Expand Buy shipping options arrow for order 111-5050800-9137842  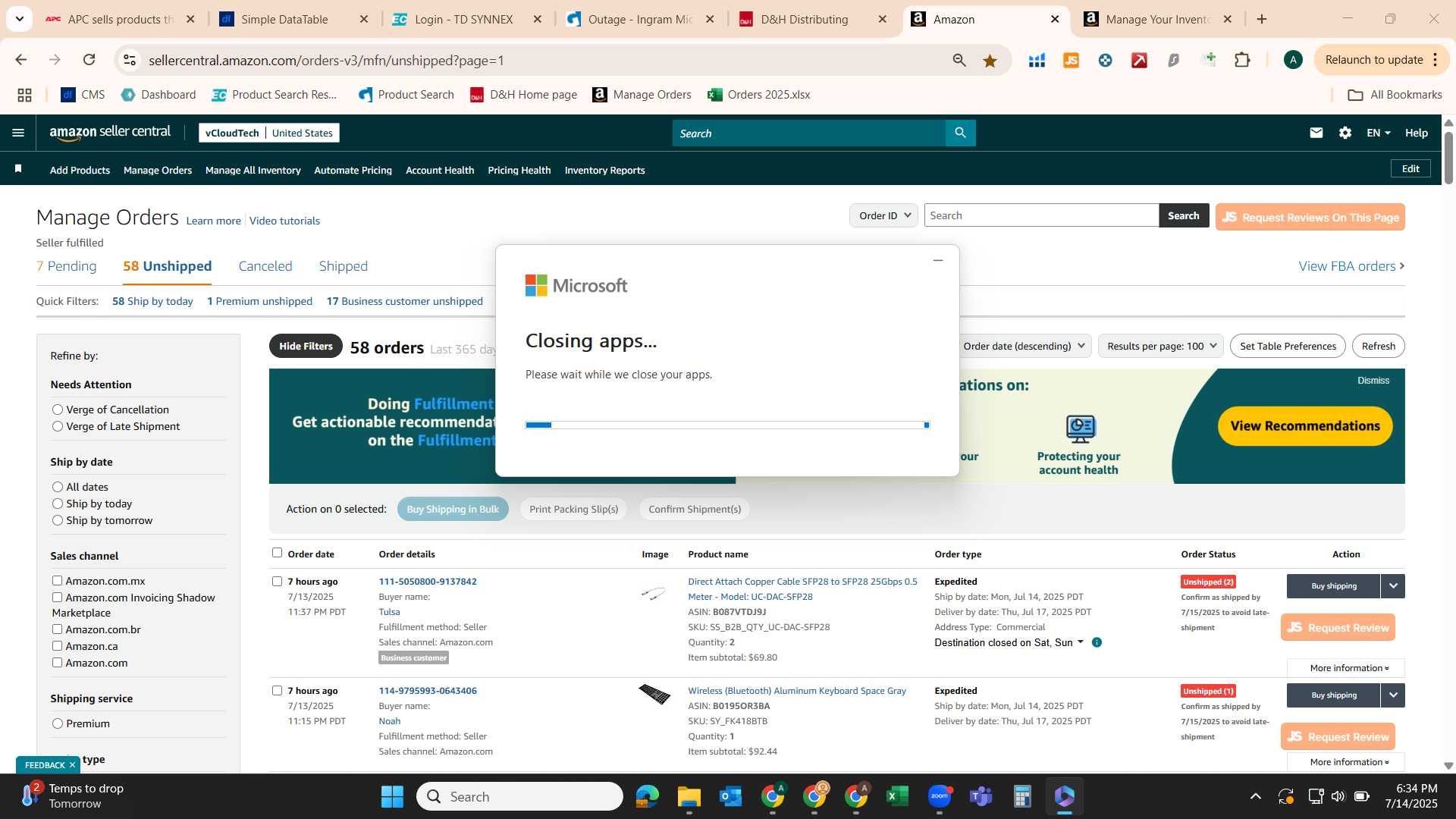tap(1393, 585)
